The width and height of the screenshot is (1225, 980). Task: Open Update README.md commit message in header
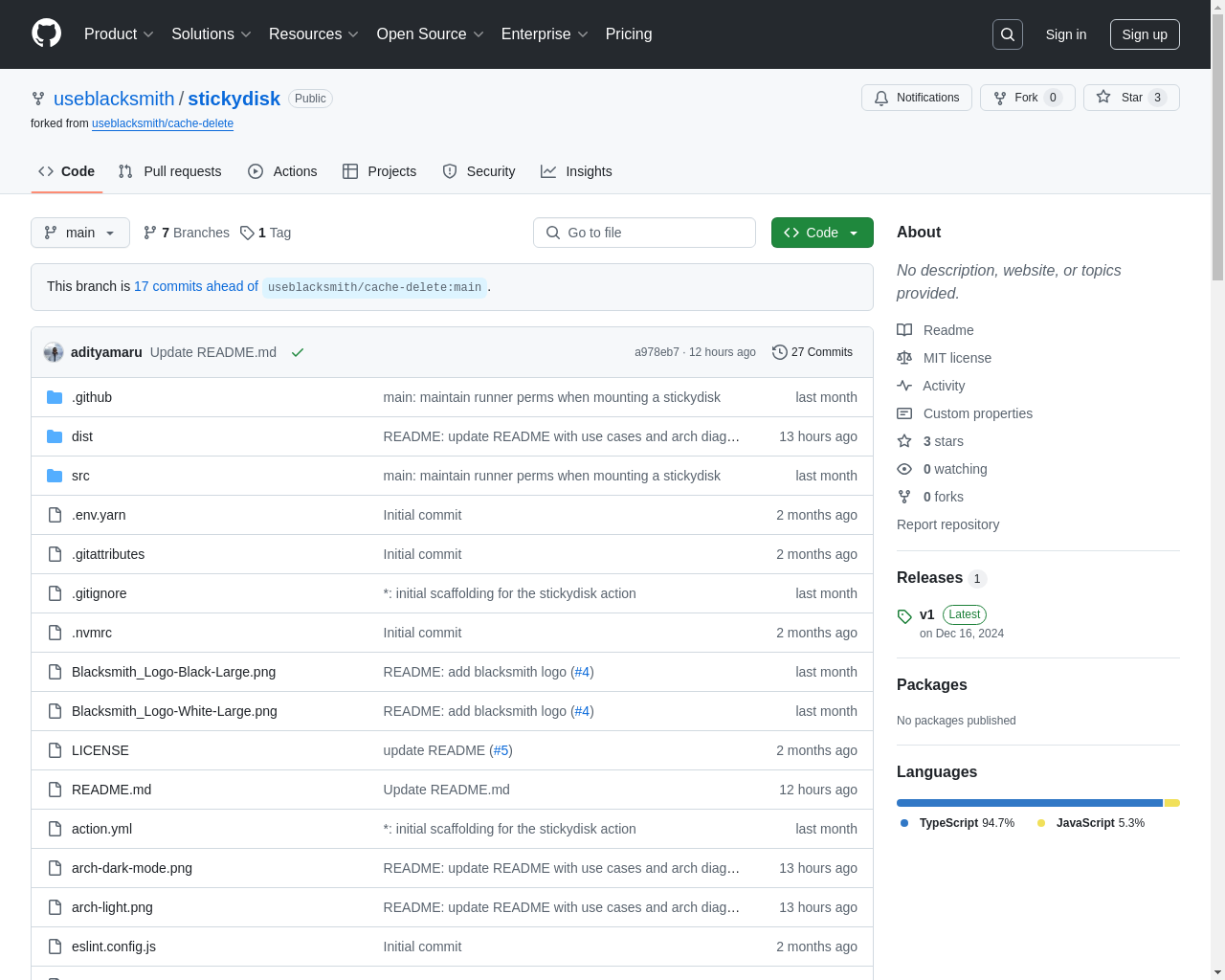(213, 352)
